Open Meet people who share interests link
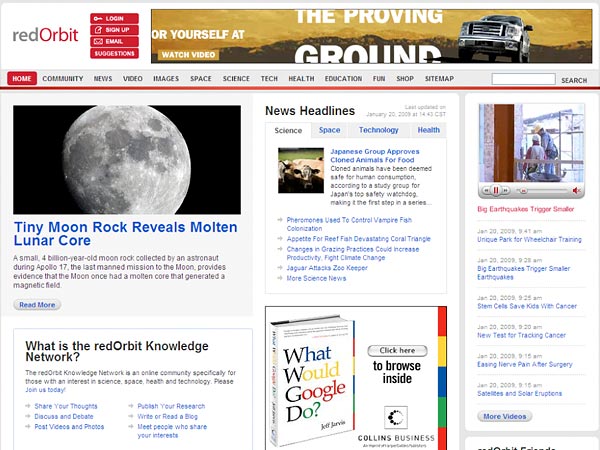The height and width of the screenshot is (450, 600). click(x=172, y=431)
